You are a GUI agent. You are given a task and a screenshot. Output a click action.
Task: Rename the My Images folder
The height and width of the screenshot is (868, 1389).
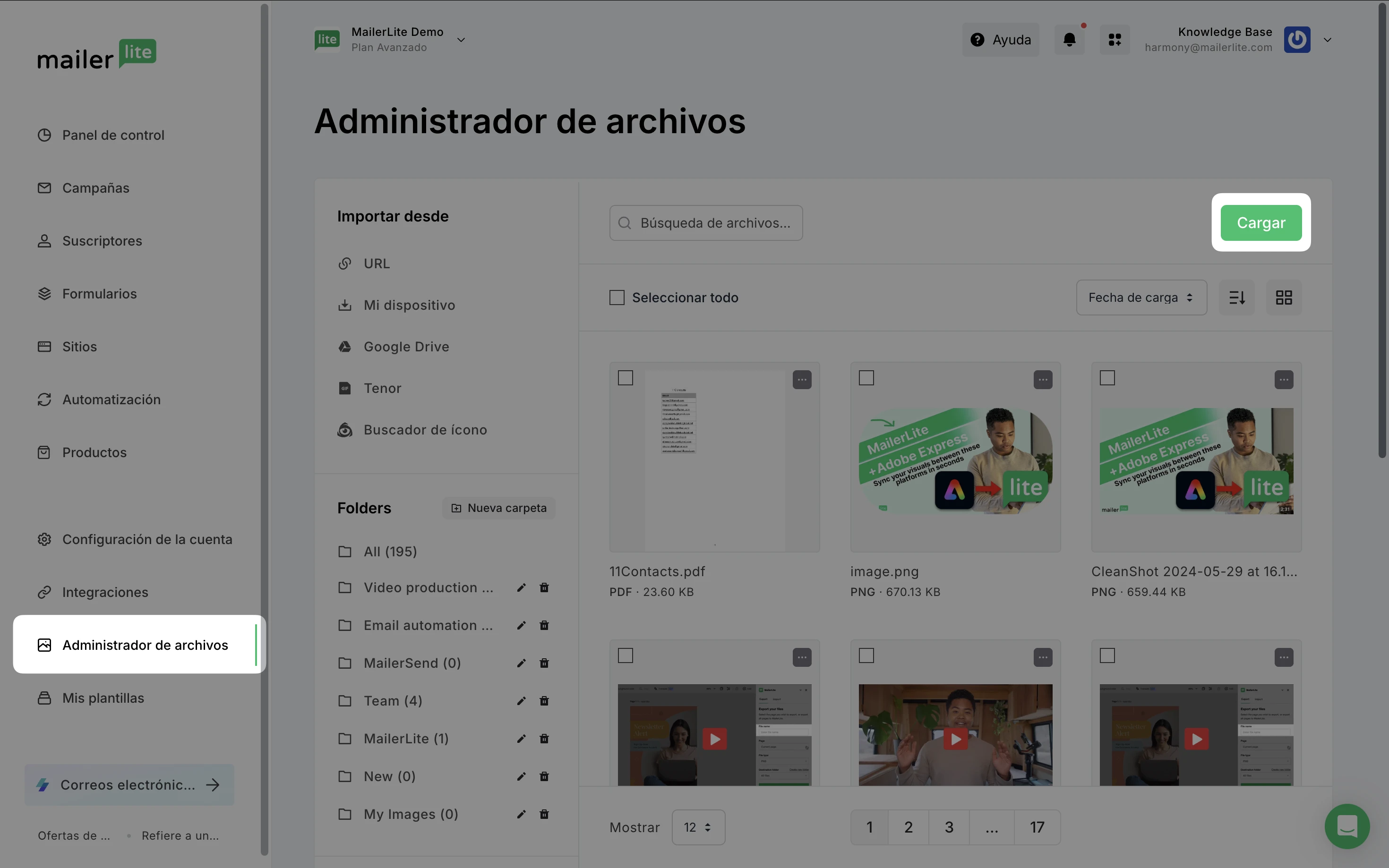pos(522,814)
